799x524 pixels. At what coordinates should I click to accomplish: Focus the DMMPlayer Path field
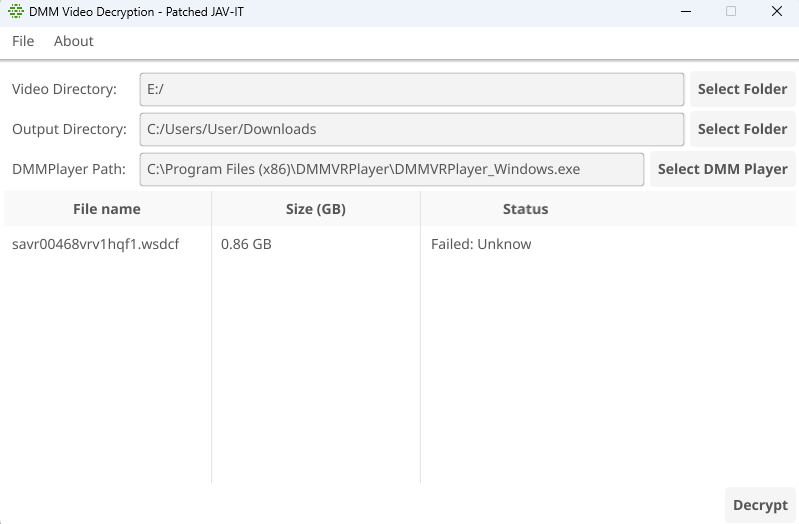pyautogui.click(x=392, y=169)
